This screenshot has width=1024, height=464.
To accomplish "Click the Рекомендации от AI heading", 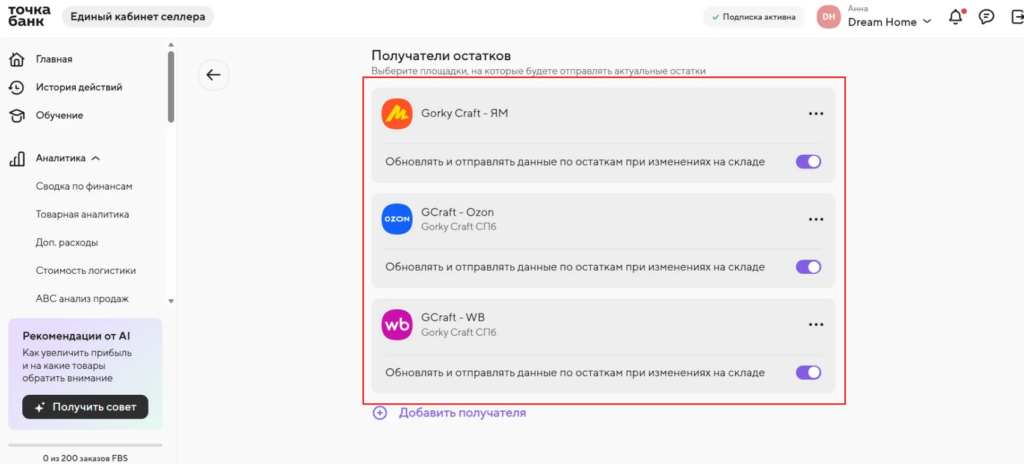I will [x=76, y=336].
